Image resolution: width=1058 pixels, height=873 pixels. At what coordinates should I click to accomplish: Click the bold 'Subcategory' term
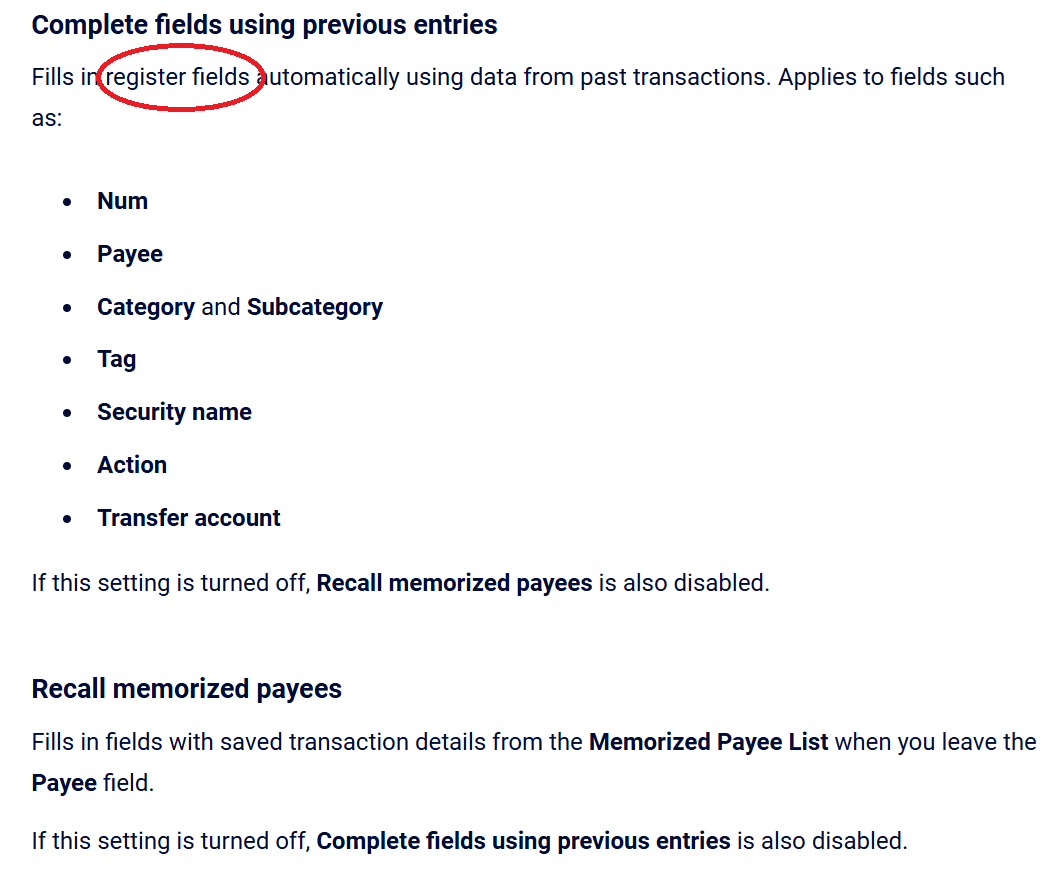click(314, 307)
